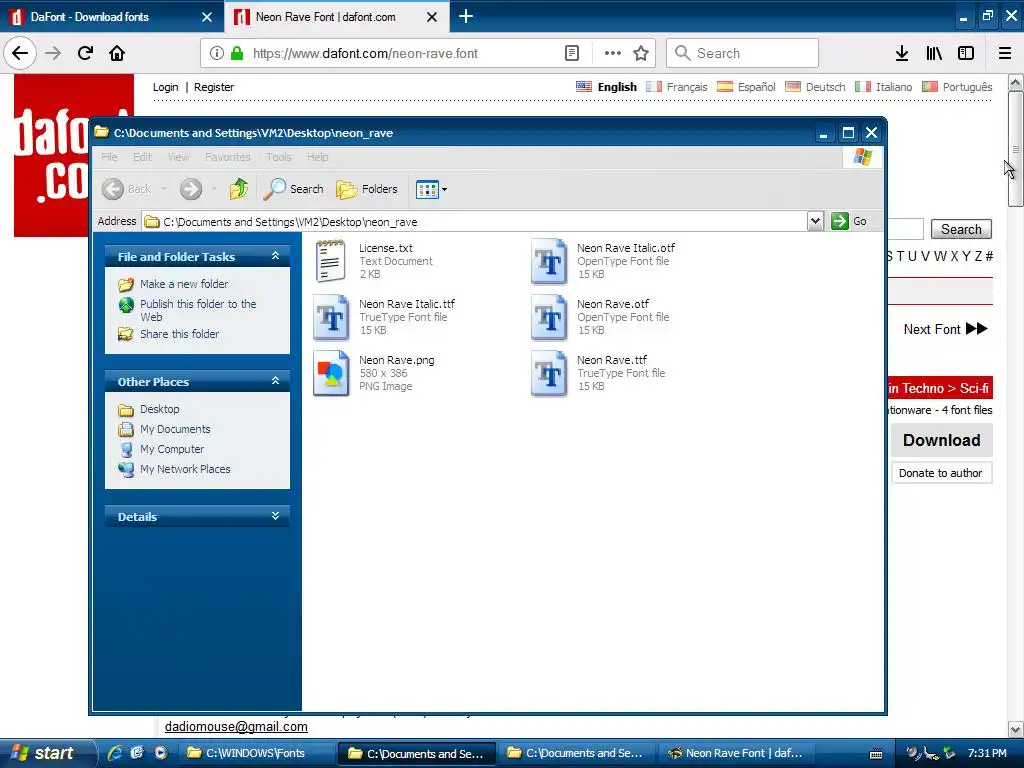This screenshot has width=1024, height=768.
Task: Select the License.txt file icon
Action: pos(330,261)
